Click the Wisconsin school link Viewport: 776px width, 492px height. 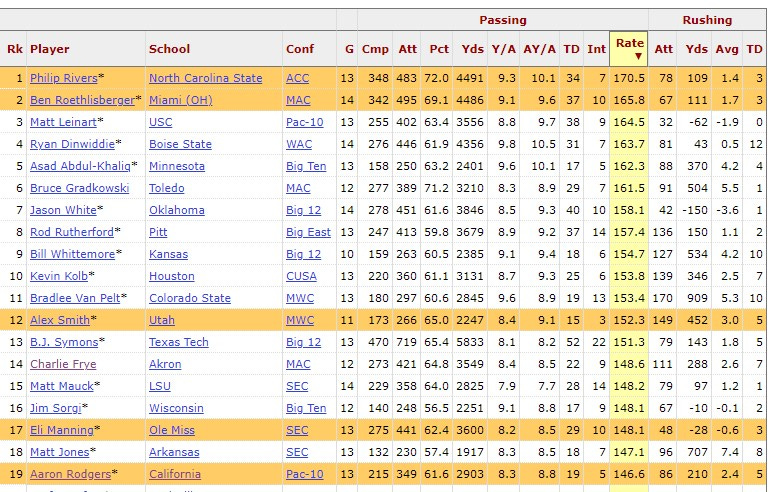click(x=176, y=408)
